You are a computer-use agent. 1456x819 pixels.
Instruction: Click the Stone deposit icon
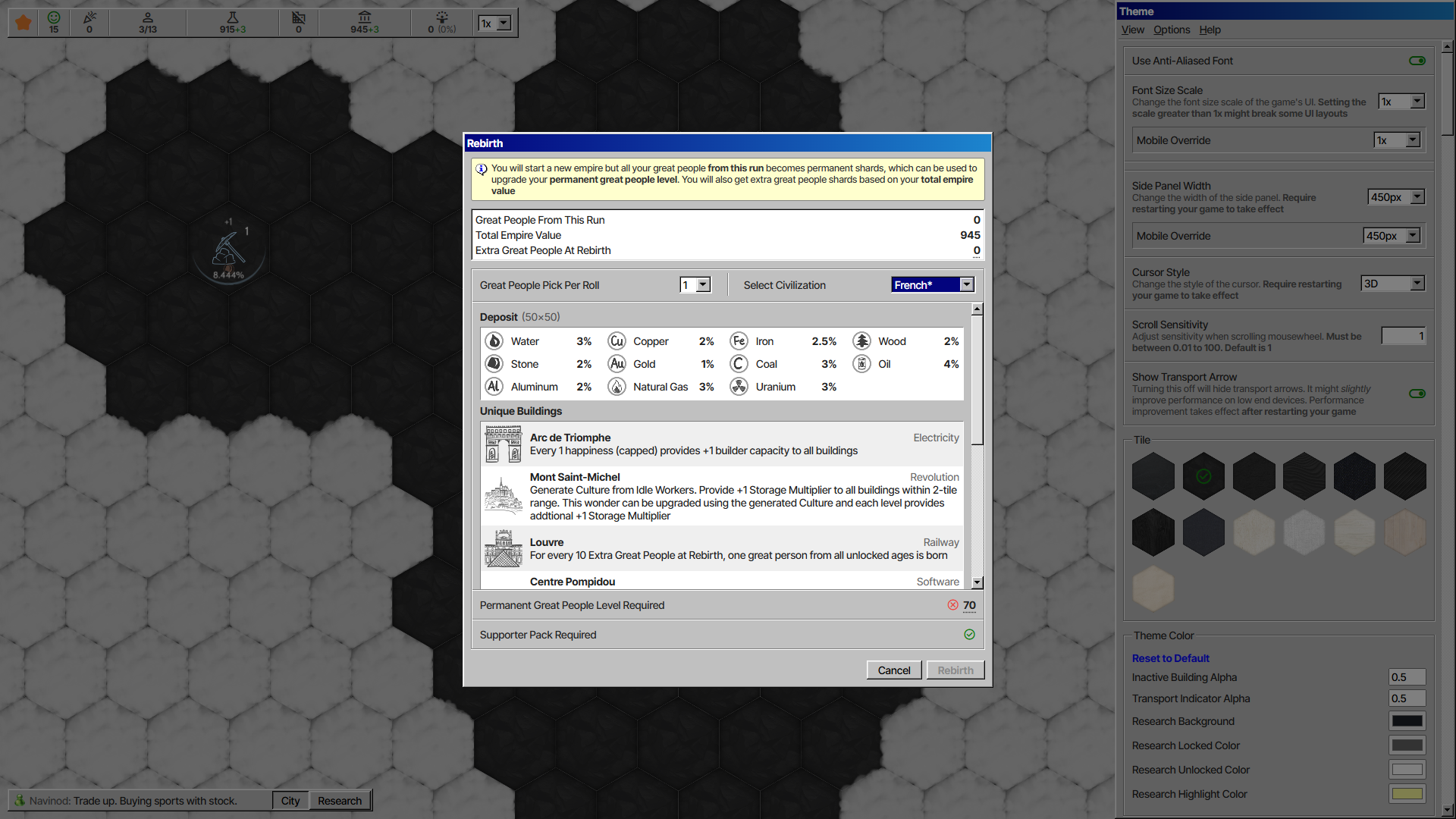[x=494, y=364]
